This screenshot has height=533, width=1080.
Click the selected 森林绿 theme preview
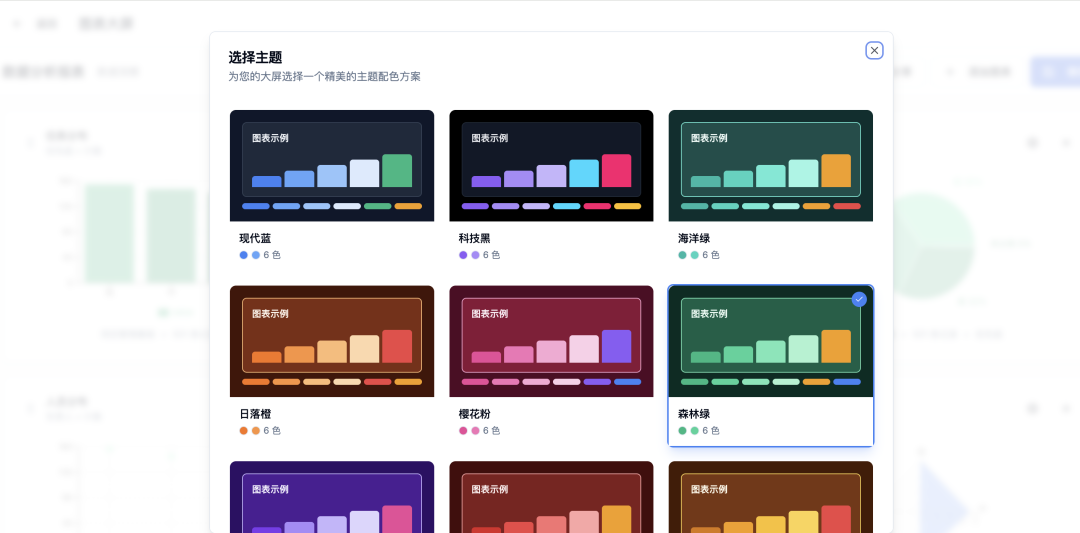[771, 342]
